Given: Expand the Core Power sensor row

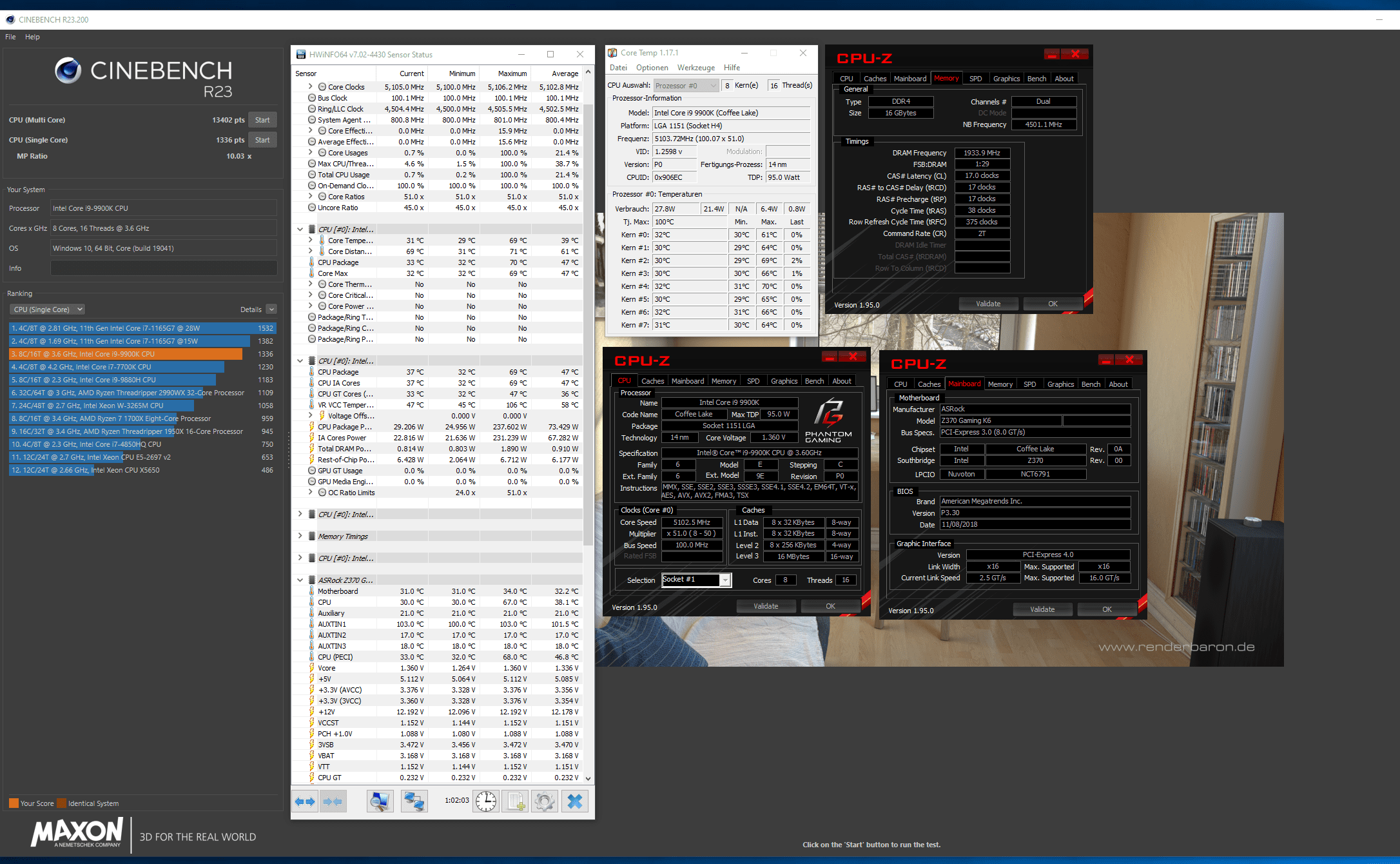Looking at the screenshot, I should tap(310, 306).
